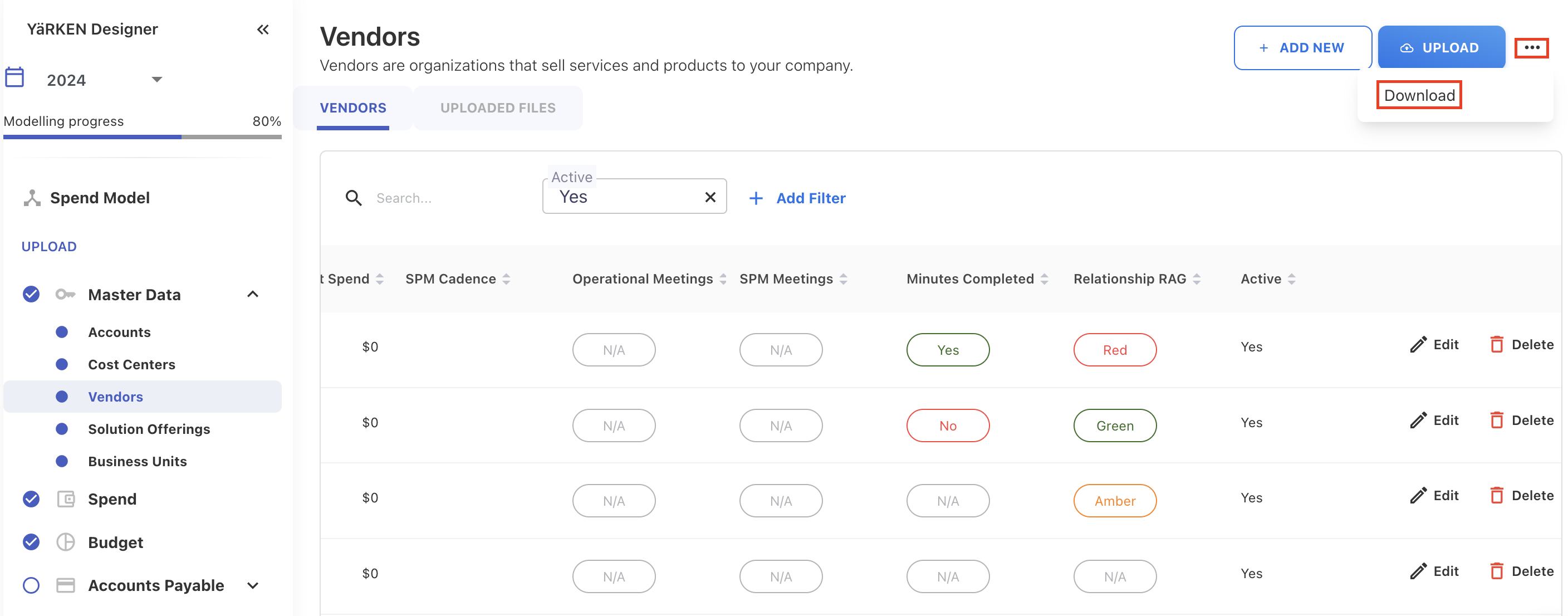Viewport: 1568px width, 616px height.
Task: Click trash Delete icon in second row
Action: coord(1496,420)
